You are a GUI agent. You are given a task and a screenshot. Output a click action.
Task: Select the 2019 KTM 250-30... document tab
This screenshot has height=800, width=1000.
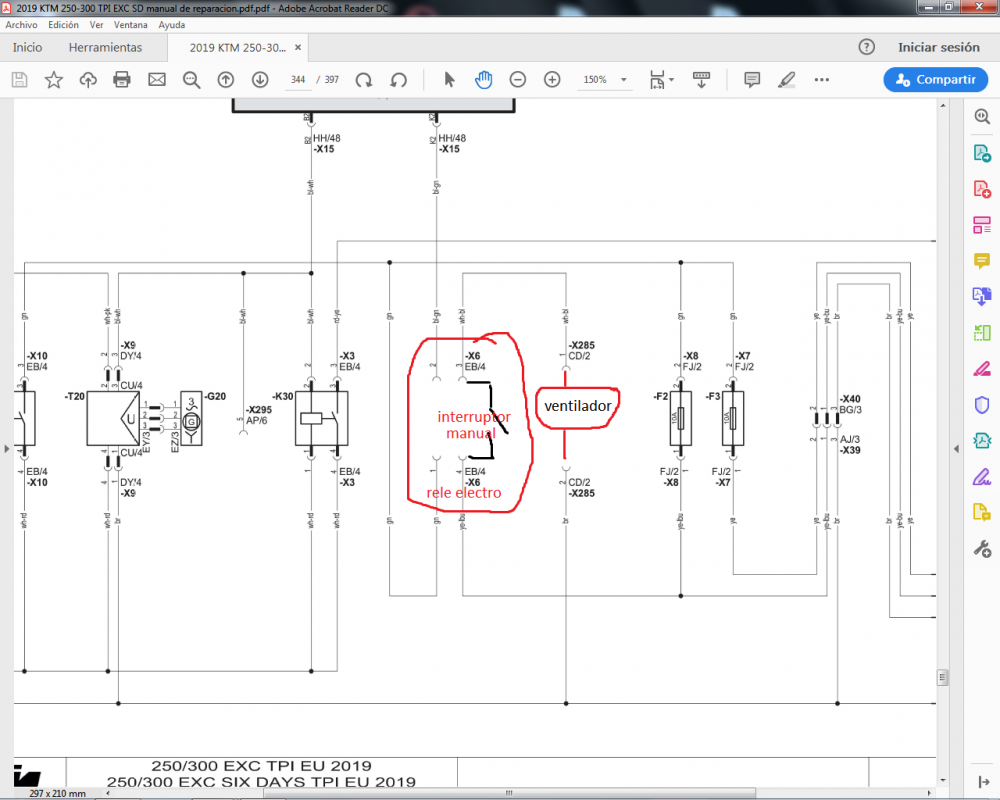237,48
